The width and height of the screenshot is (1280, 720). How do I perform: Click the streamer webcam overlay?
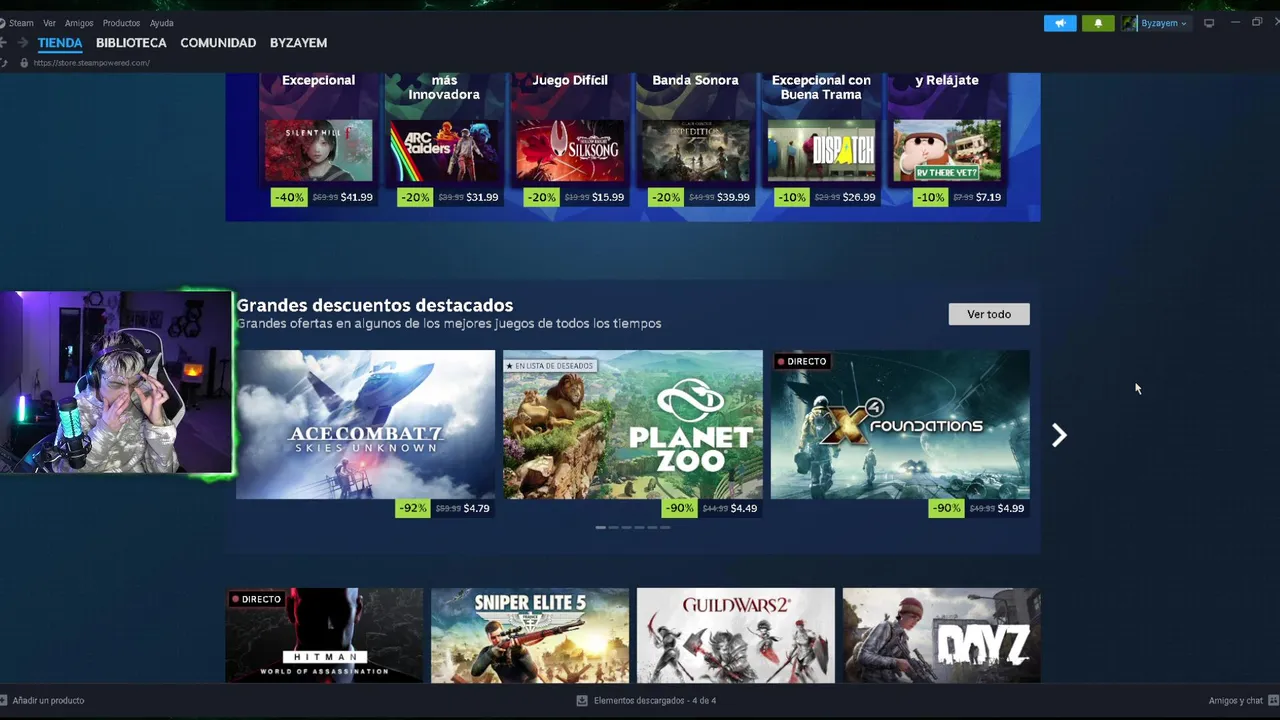(116, 382)
